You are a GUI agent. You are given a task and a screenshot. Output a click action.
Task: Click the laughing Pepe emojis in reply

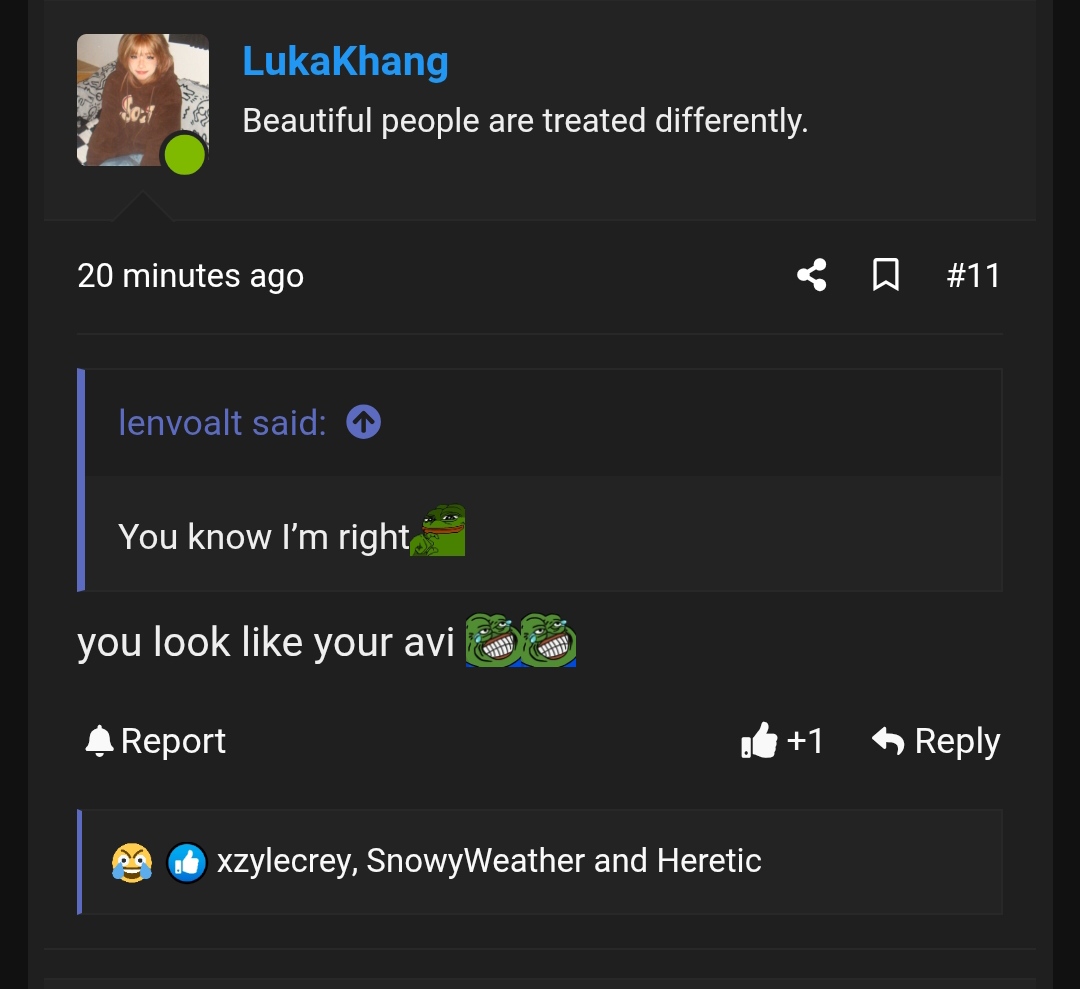[x=521, y=640]
